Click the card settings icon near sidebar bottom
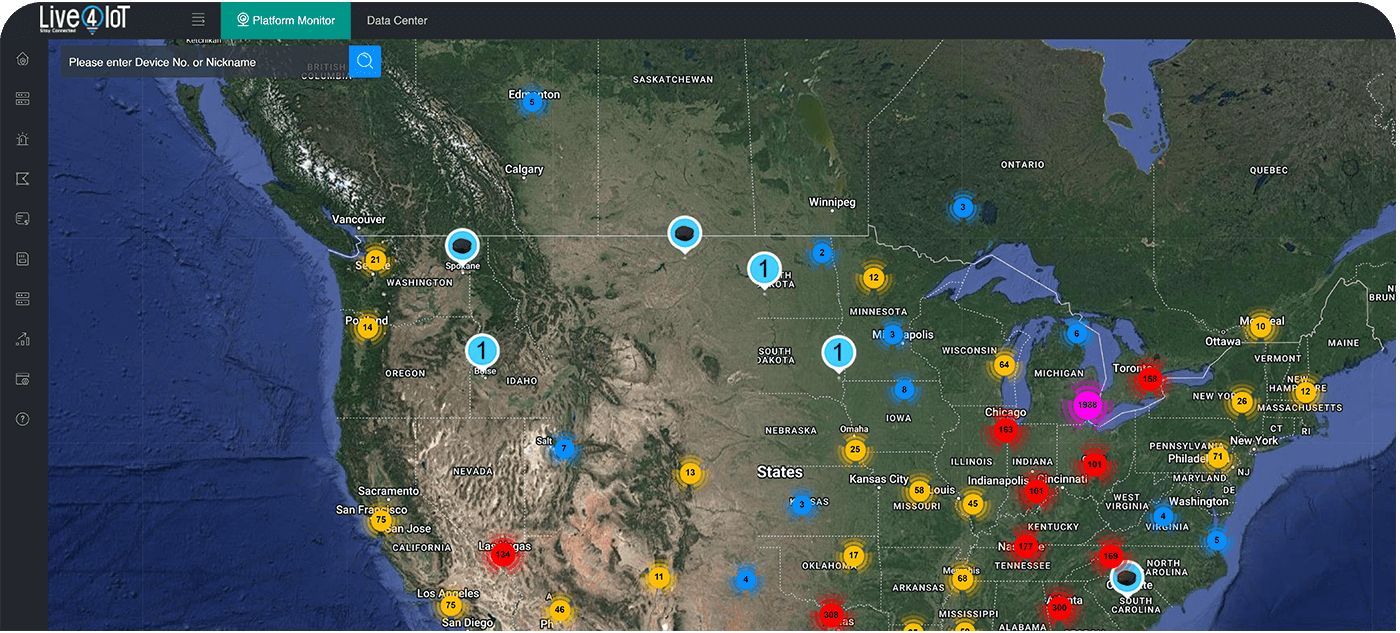 point(22,379)
